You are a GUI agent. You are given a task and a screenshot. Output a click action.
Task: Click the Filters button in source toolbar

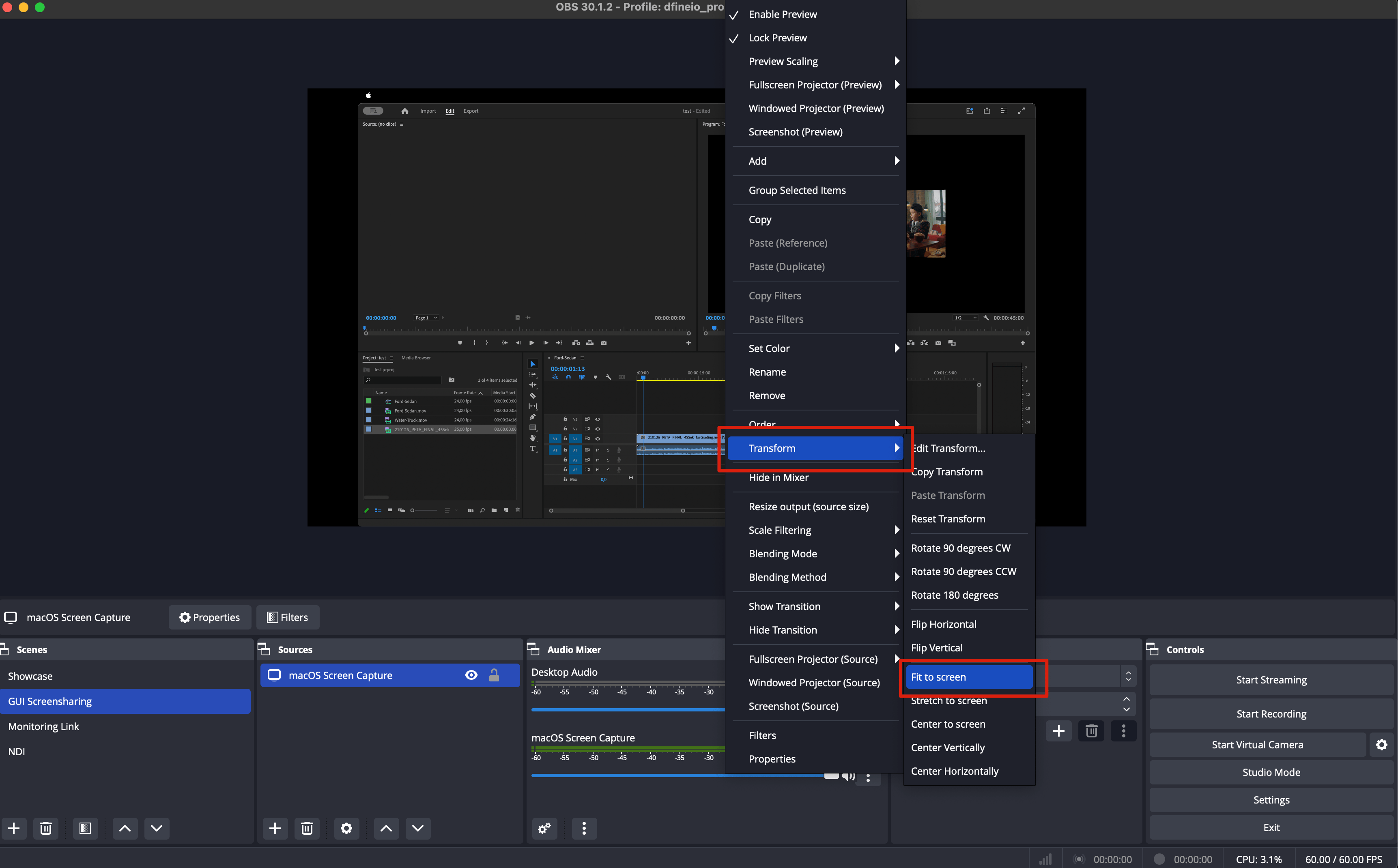288,617
